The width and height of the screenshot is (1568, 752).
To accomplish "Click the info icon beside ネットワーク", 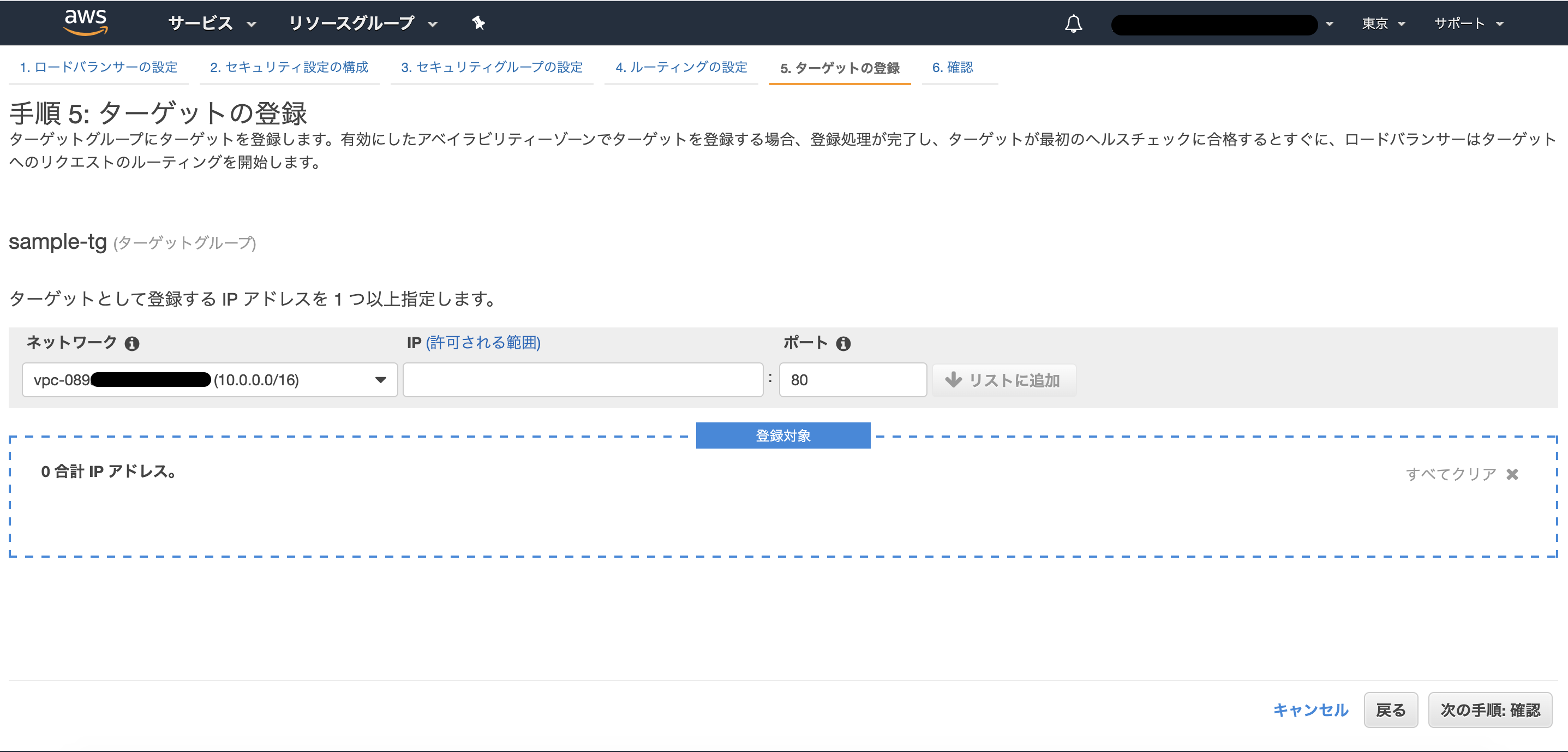I will 133,343.
